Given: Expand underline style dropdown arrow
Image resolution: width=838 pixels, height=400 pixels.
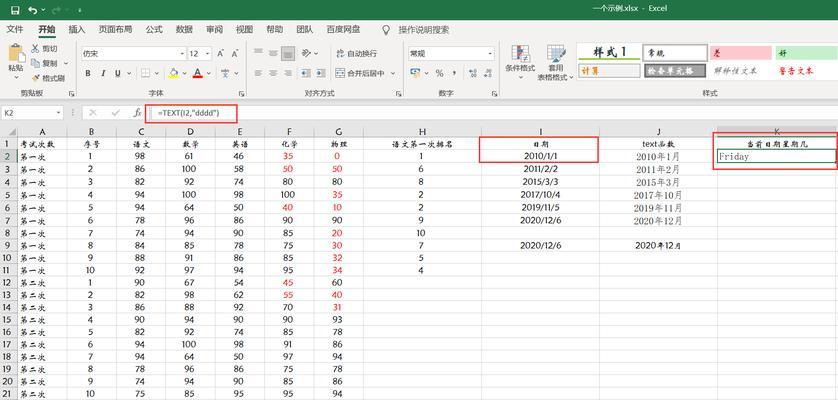Looking at the screenshot, I should tap(128, 73).
